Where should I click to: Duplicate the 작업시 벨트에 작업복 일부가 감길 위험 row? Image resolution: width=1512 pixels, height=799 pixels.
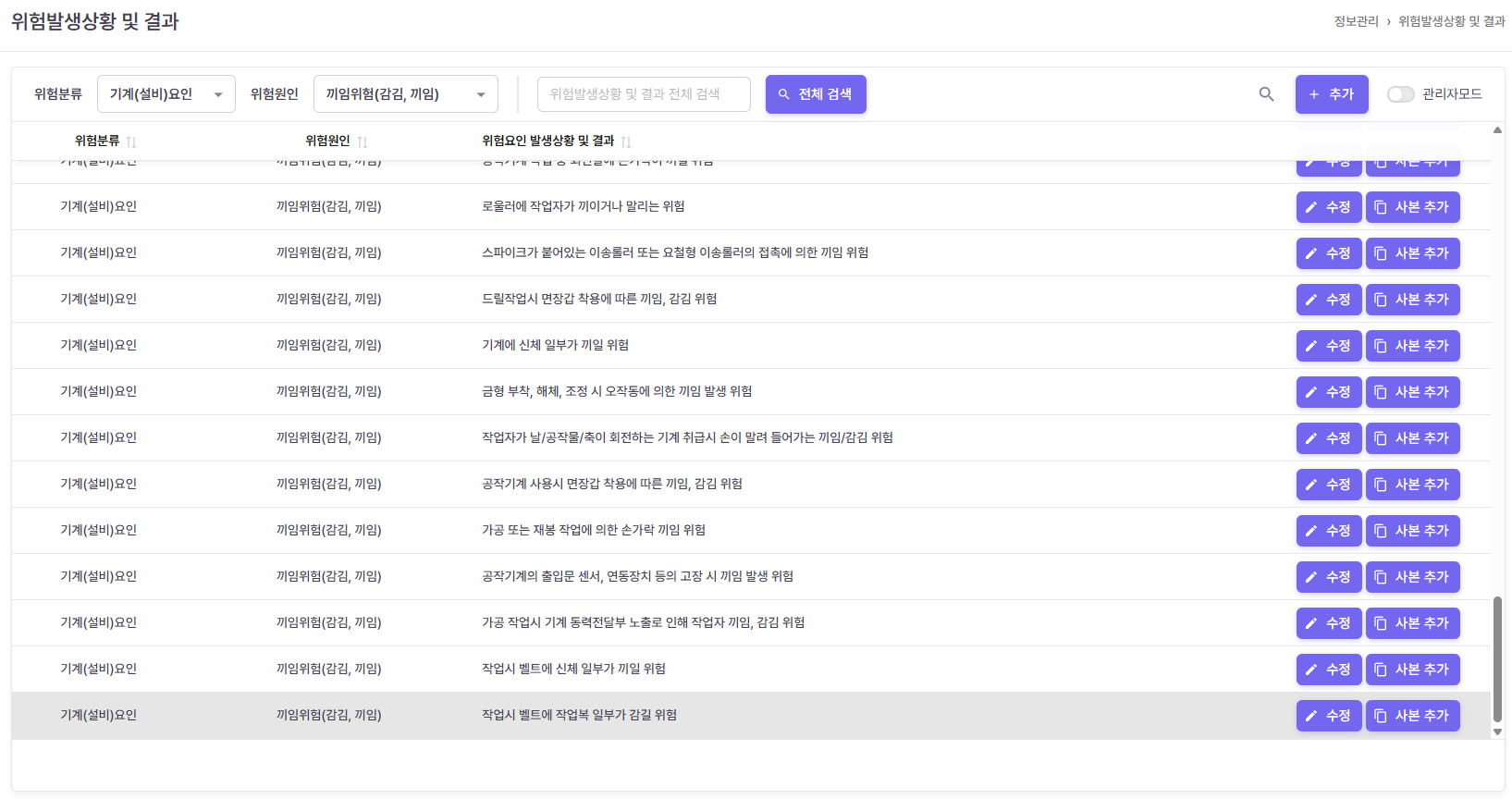coord(1412,716)
